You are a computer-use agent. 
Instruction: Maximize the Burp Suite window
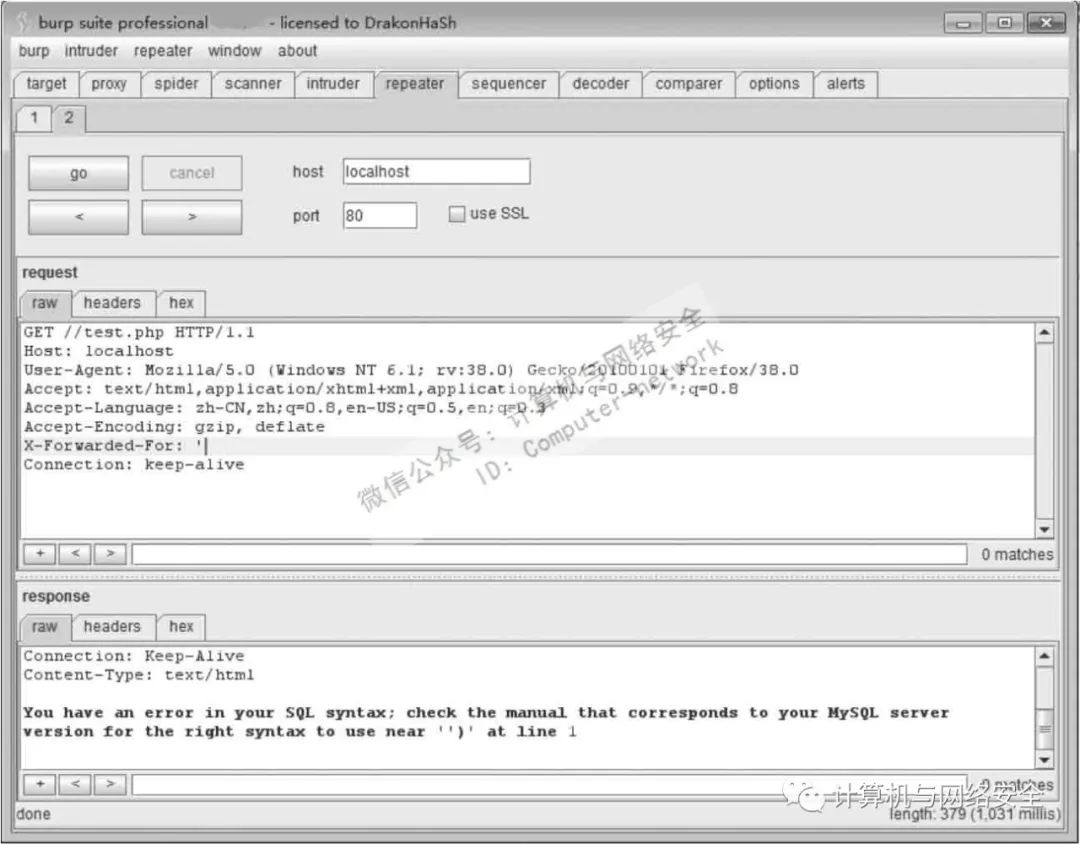pyautogui.click(x=1004, y=23)
